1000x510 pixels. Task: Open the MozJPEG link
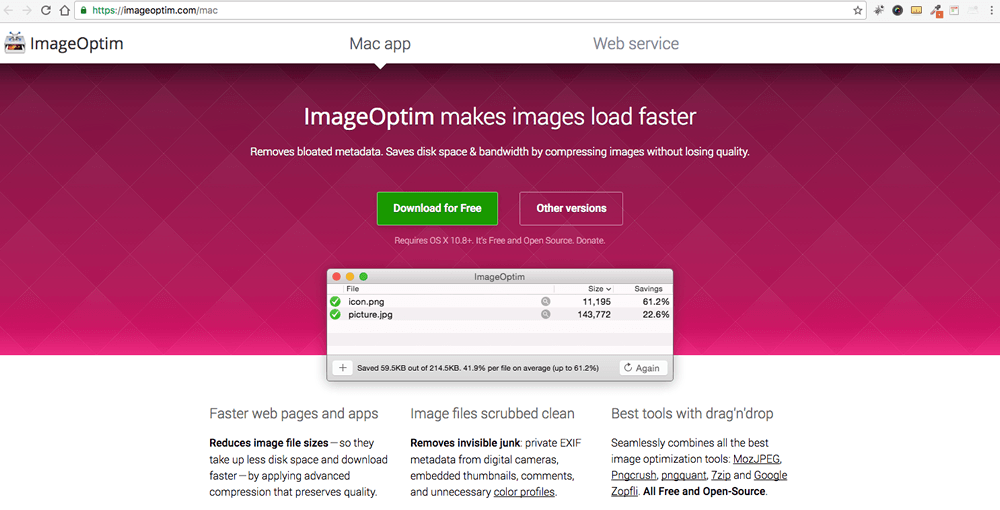tap(756, 459)
